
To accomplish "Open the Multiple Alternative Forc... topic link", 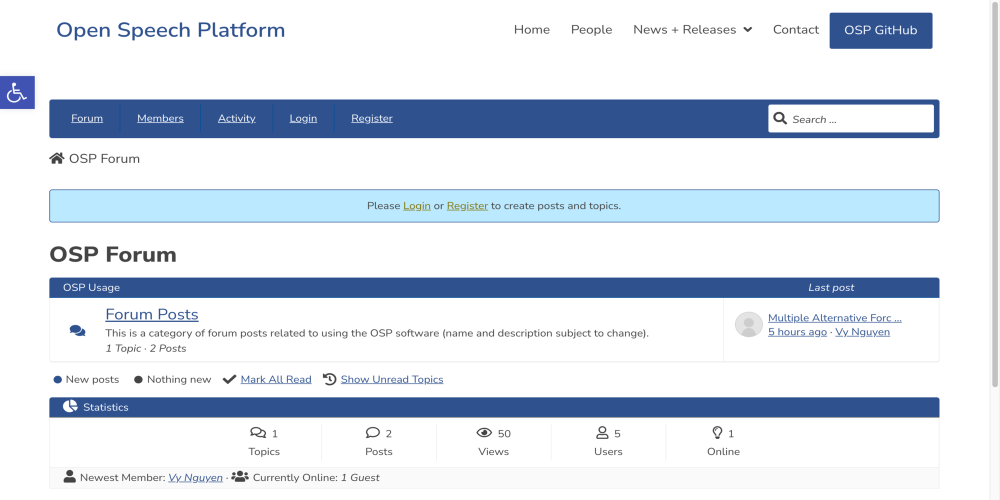I will click(834, 318).
